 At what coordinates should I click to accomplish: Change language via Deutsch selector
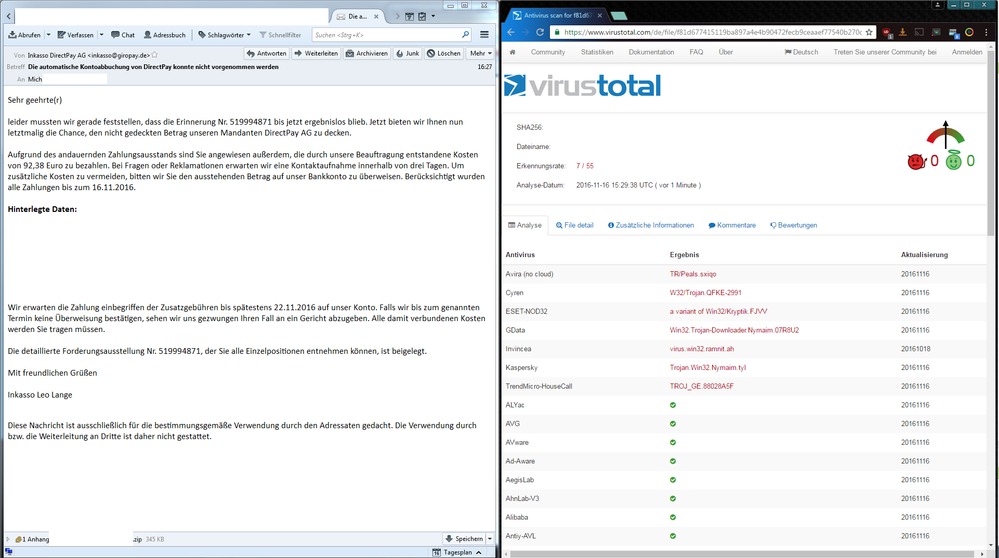(x=801, y=52)
